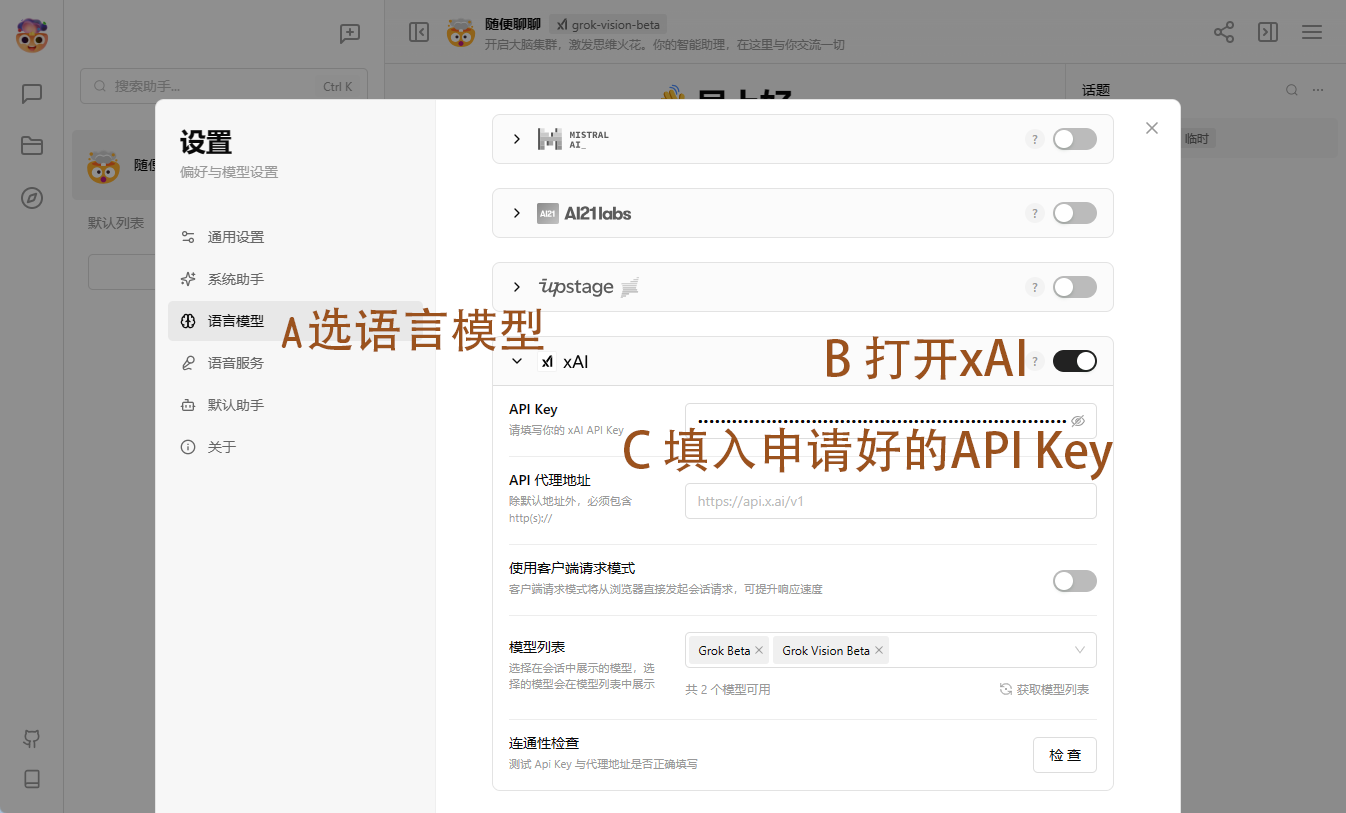Click the new assistant chat icon
This screenshot has height=813, width=1346.
[x=350, y=33]
